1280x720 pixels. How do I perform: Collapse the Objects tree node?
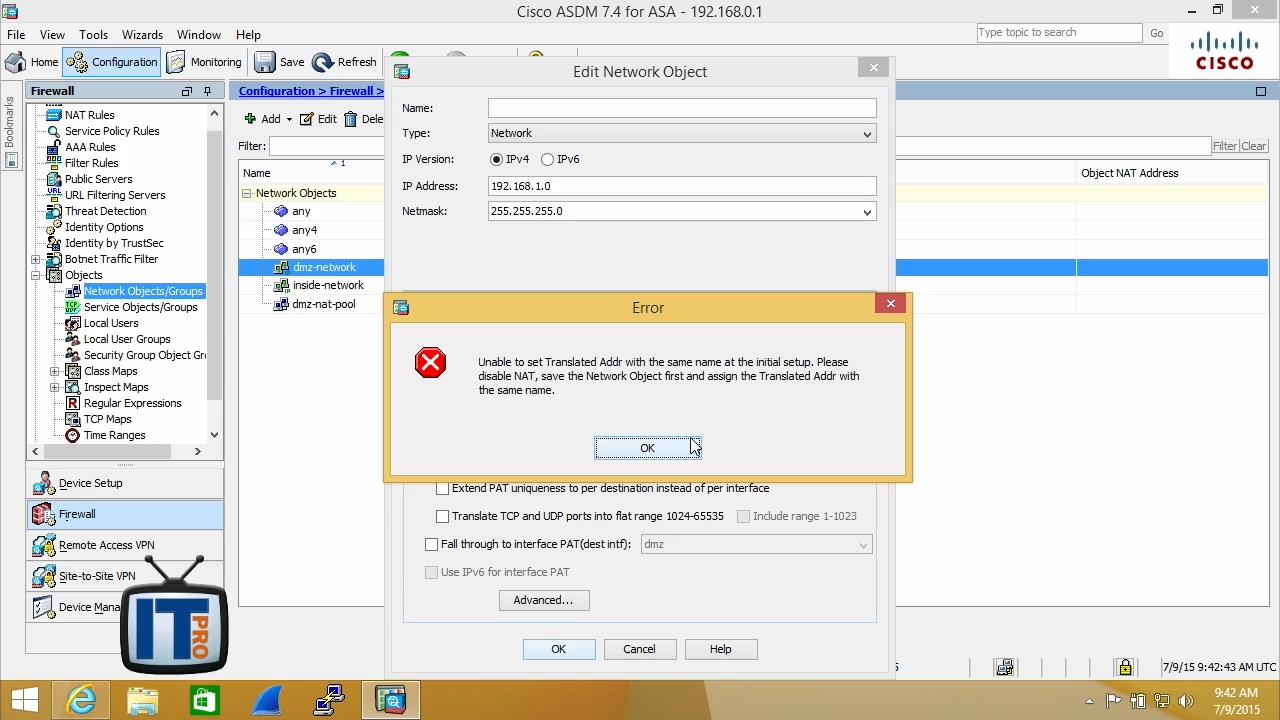tap(36, 275)
